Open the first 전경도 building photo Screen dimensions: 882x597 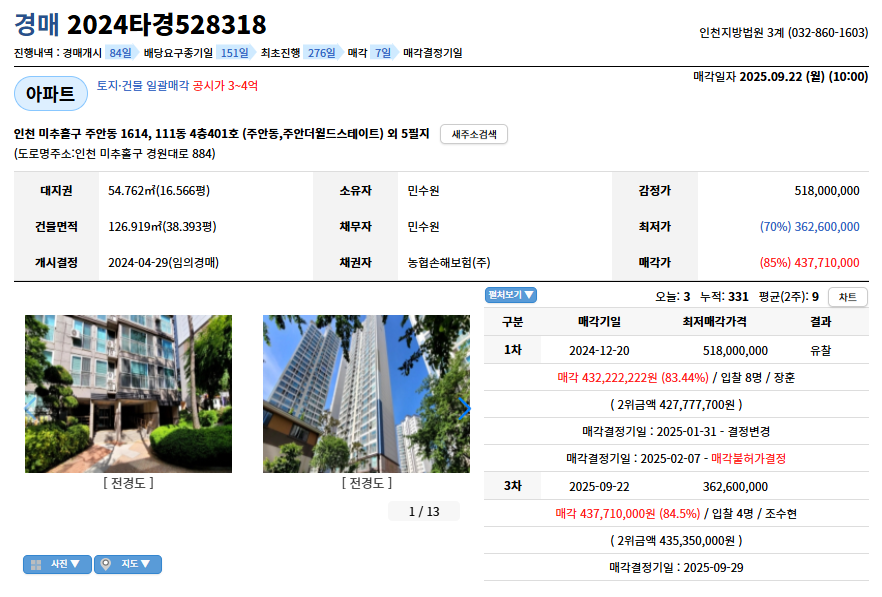(x=128, y=393)
